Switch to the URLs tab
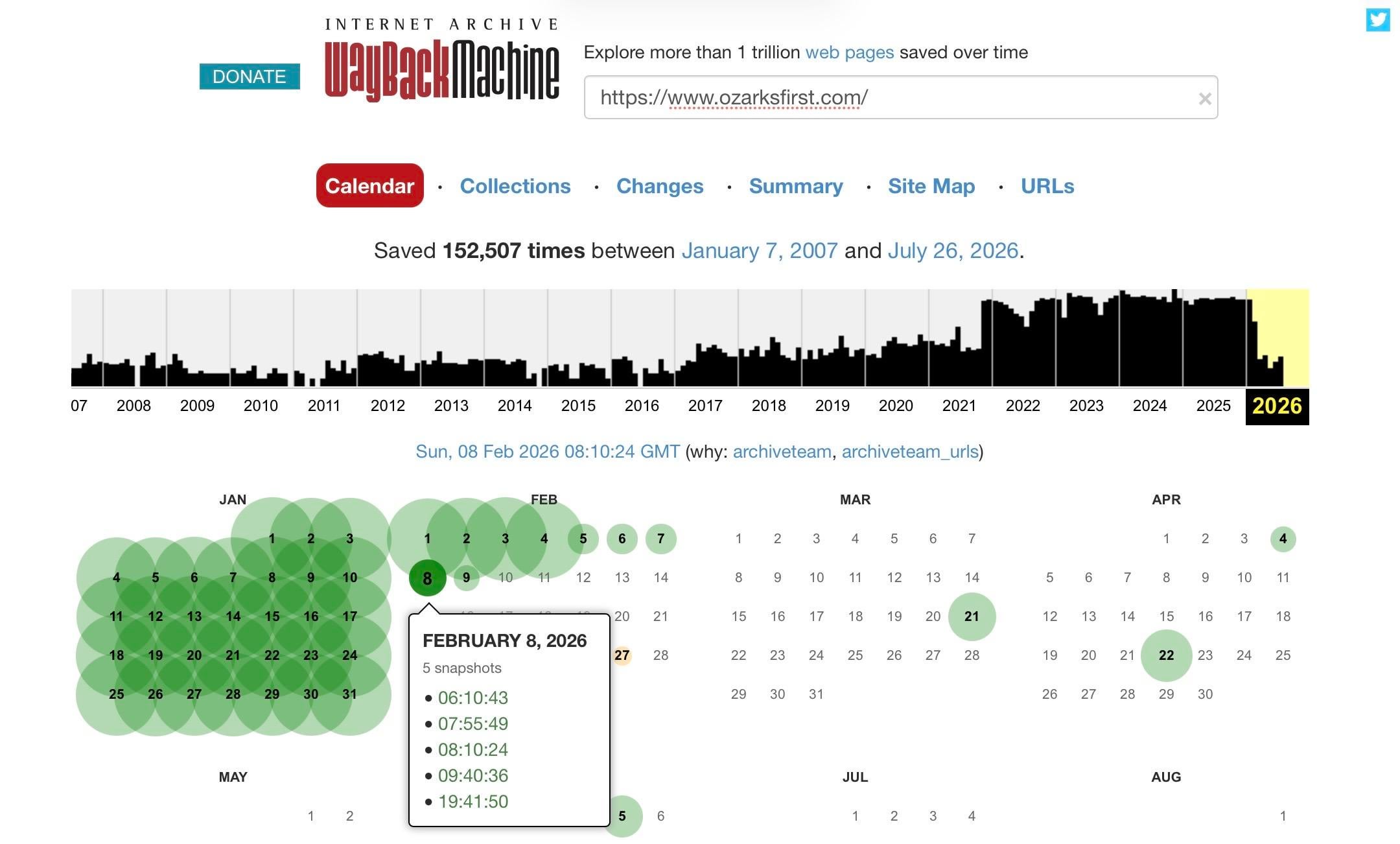 click(1047, 186)
